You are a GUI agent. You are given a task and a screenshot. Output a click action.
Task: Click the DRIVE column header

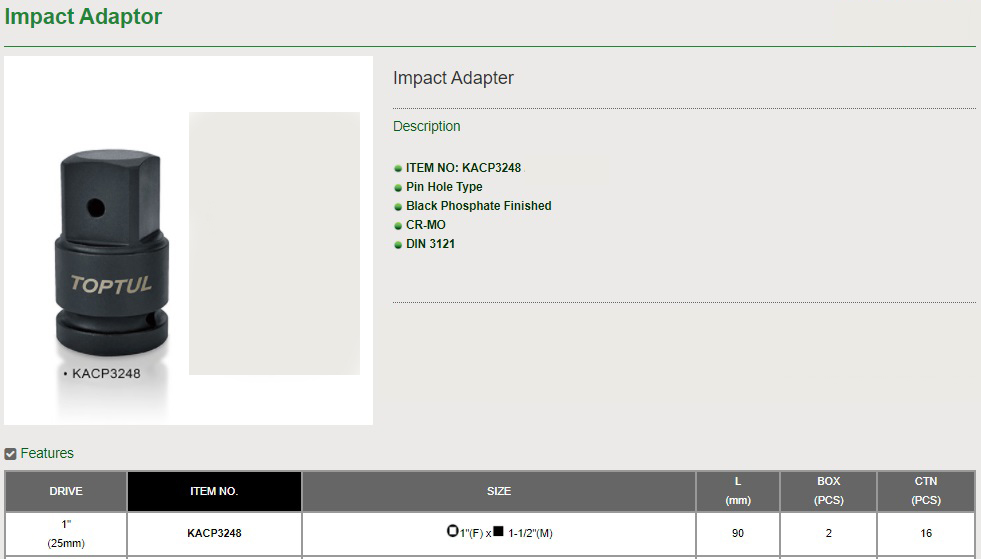click(x=66, y=491)
